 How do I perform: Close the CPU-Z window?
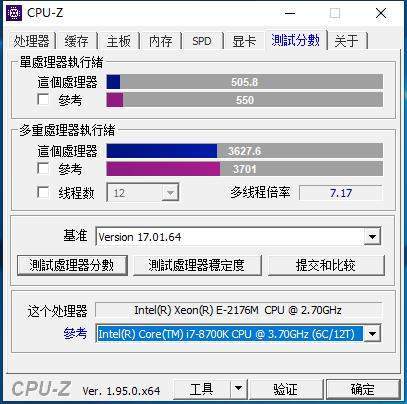click(x=381, y=13)
